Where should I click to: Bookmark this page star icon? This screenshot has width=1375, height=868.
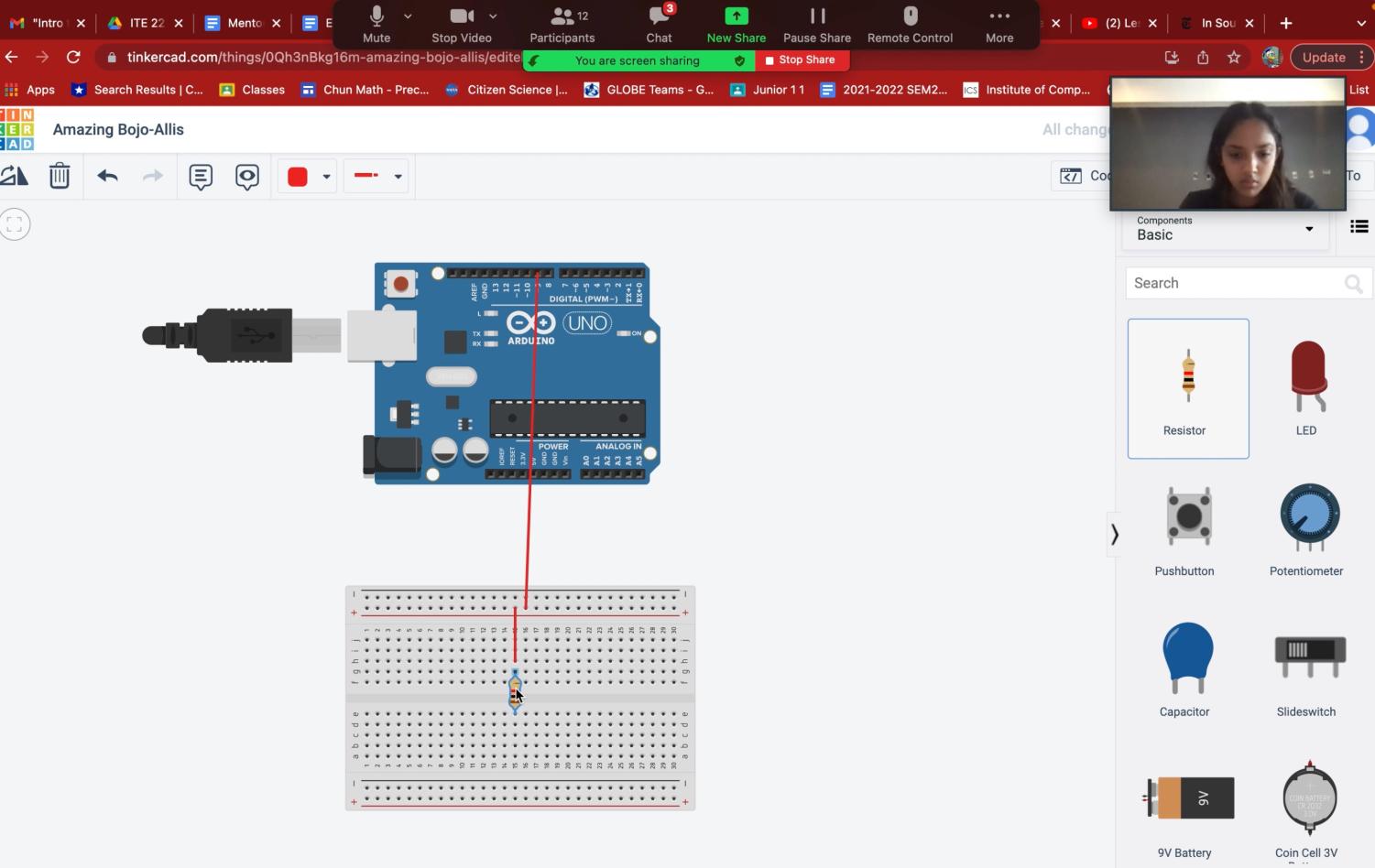coord(1234,57)
